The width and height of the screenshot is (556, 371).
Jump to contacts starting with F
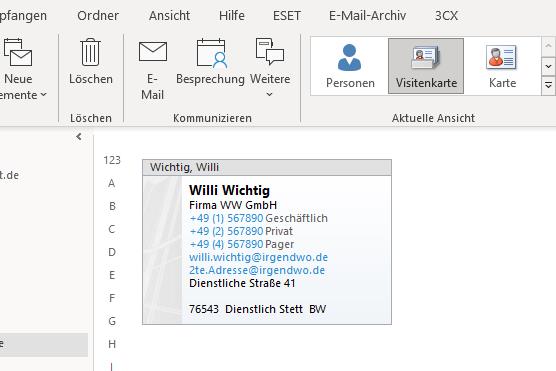pos(112,298)
